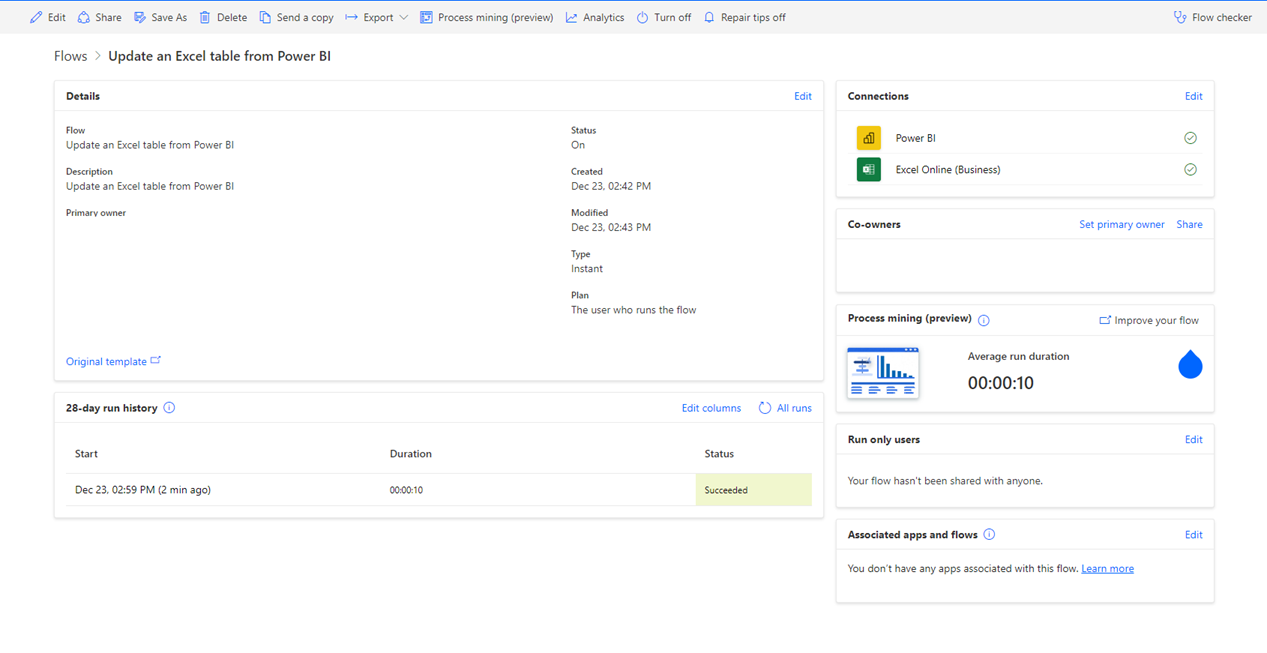
Task: Edit the Run only users section
Action: tap(1194, 439)
